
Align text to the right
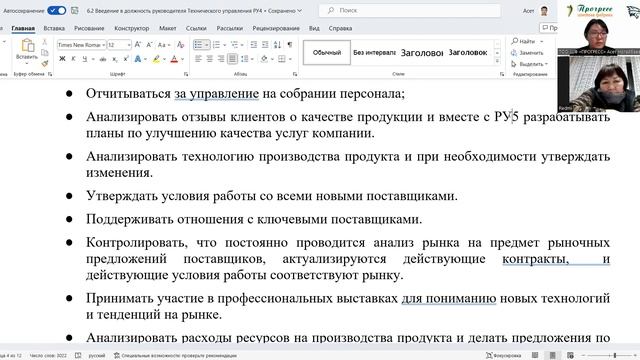pyautogui.click(x=221, y=59)
